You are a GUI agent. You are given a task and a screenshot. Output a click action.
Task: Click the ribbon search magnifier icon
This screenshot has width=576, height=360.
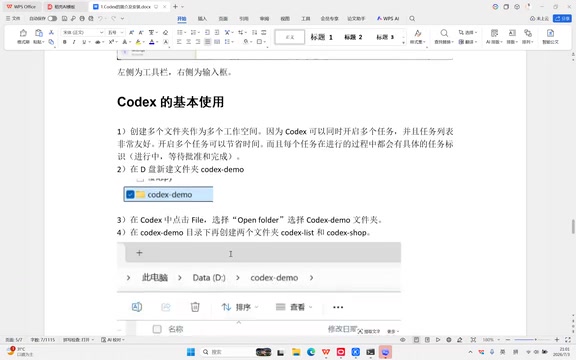(412, 18)
